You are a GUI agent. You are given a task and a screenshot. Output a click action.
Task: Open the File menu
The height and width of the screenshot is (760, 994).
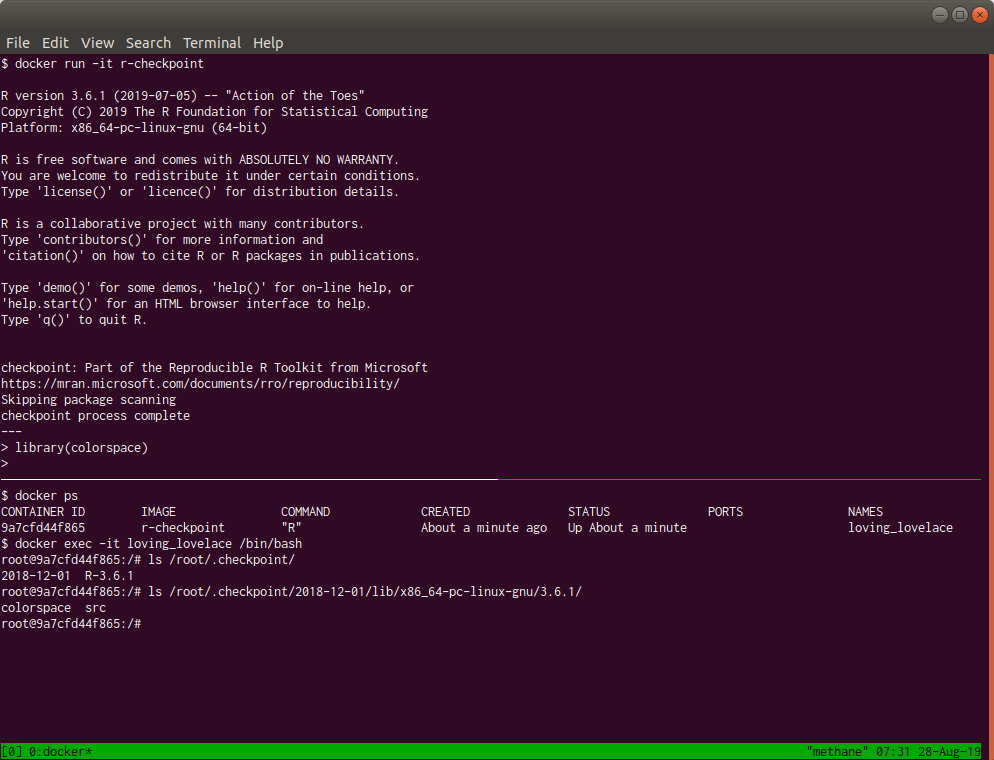[18, 43]
